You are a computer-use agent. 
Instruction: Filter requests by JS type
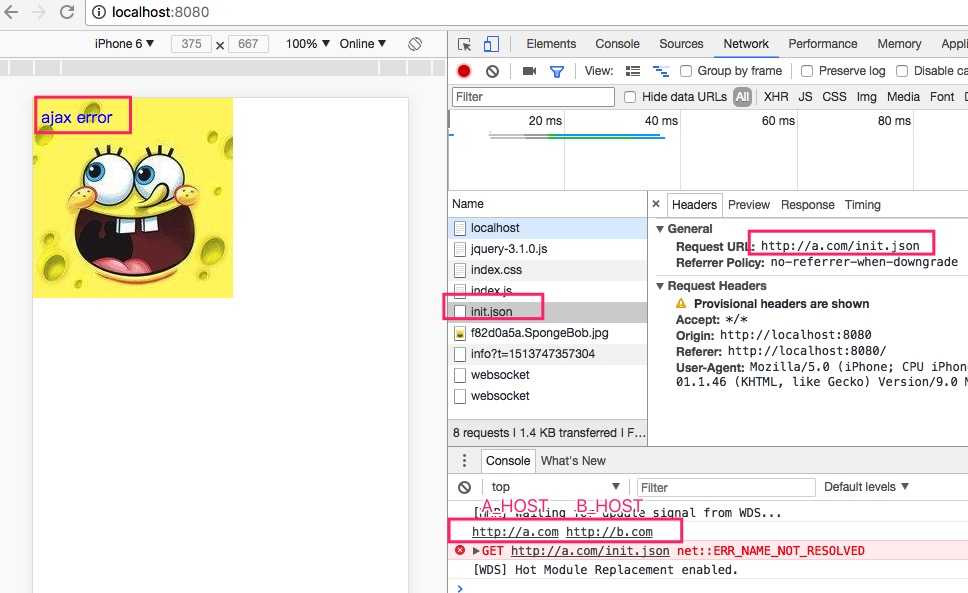[805, 97]
